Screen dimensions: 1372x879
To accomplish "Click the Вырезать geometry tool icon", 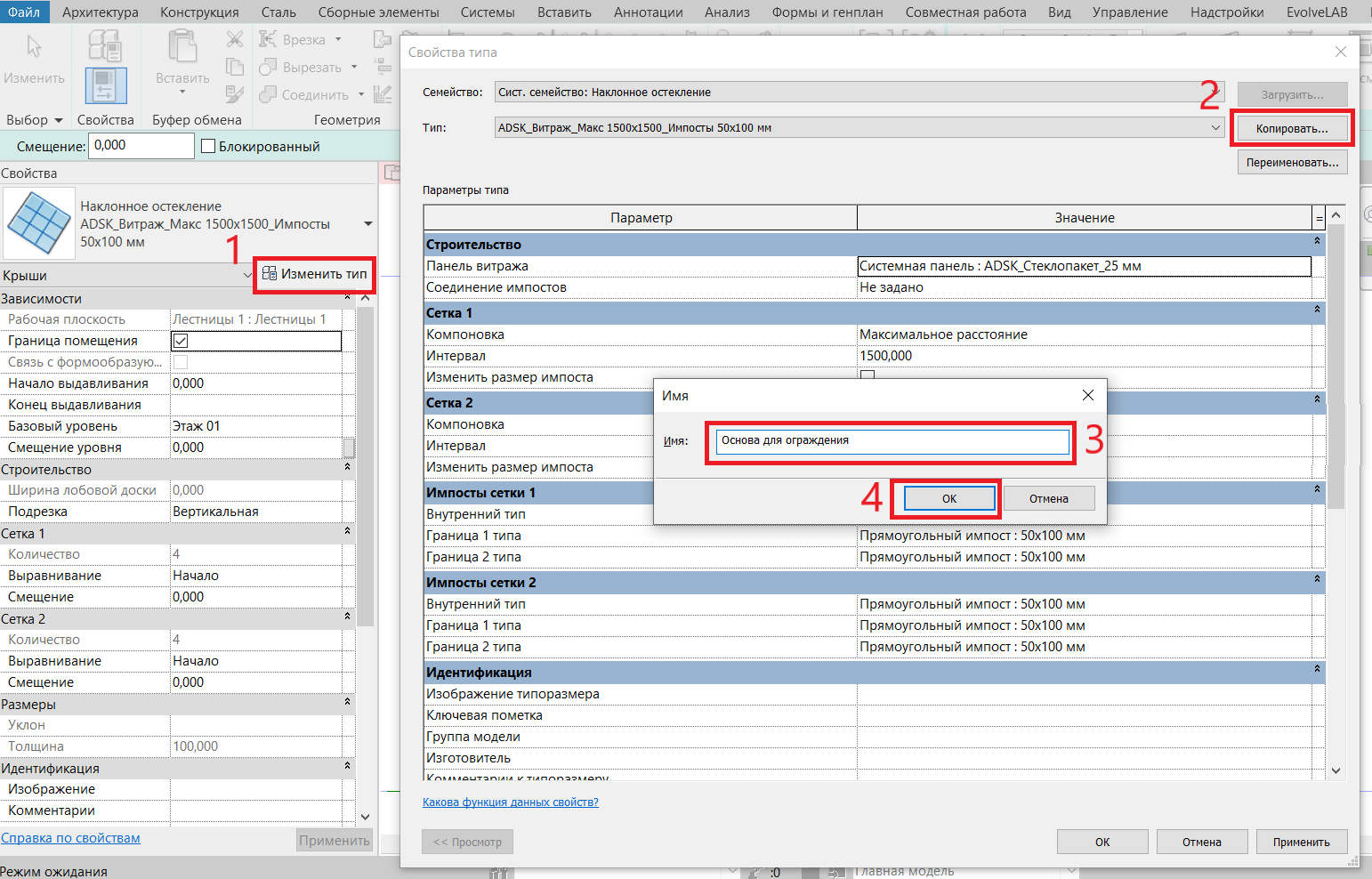I will point(268,67).
